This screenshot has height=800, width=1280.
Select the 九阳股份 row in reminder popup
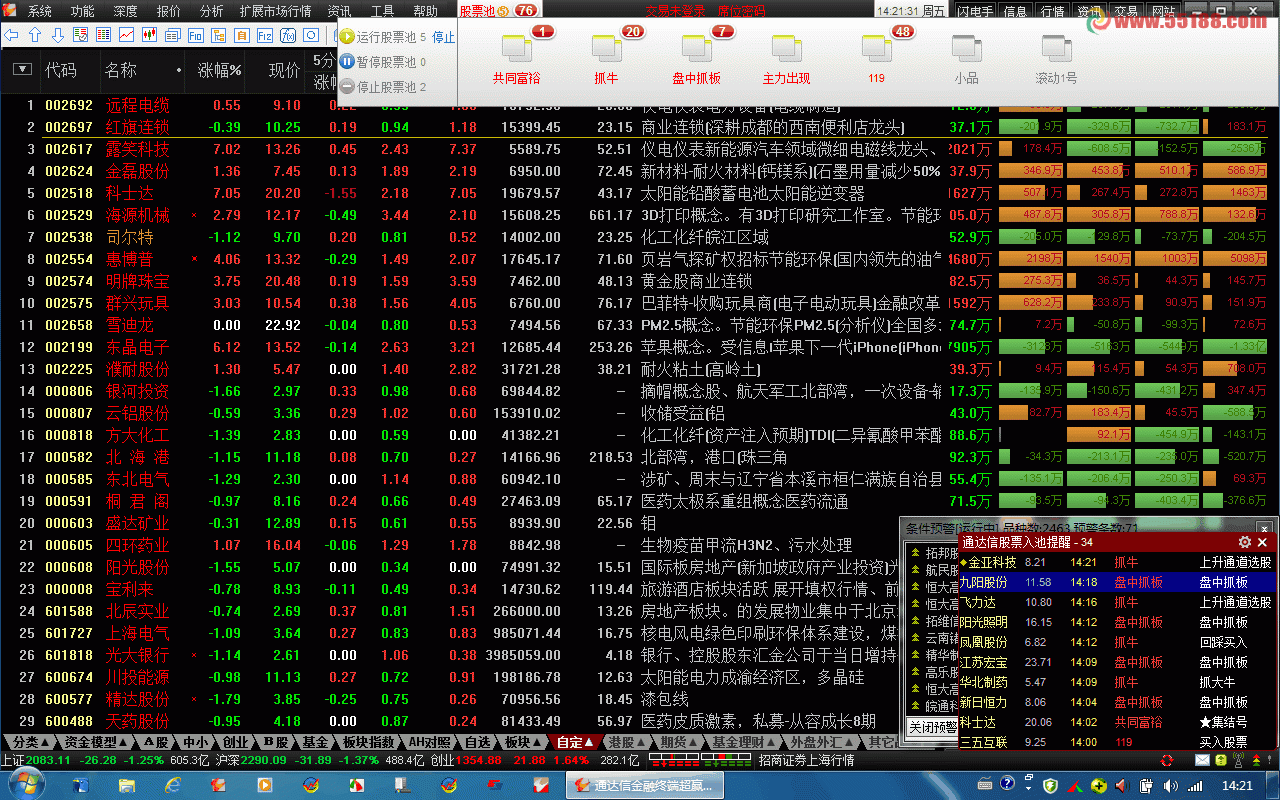point(1117,582)
